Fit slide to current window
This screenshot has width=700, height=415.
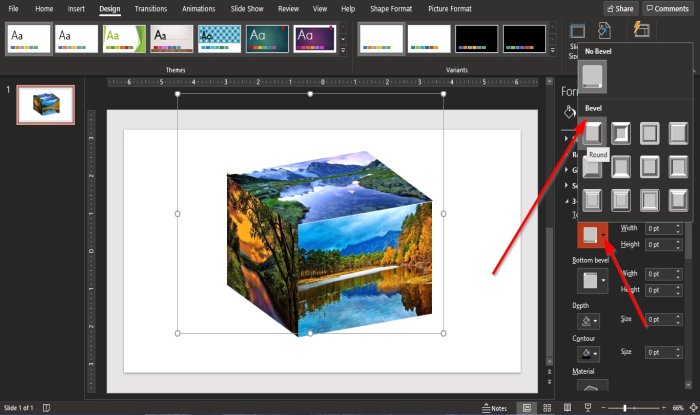(691, 408)
